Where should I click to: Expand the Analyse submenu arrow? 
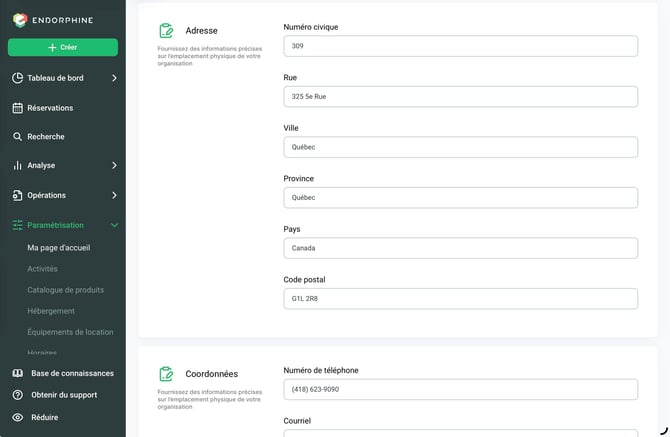pos(114,165)
